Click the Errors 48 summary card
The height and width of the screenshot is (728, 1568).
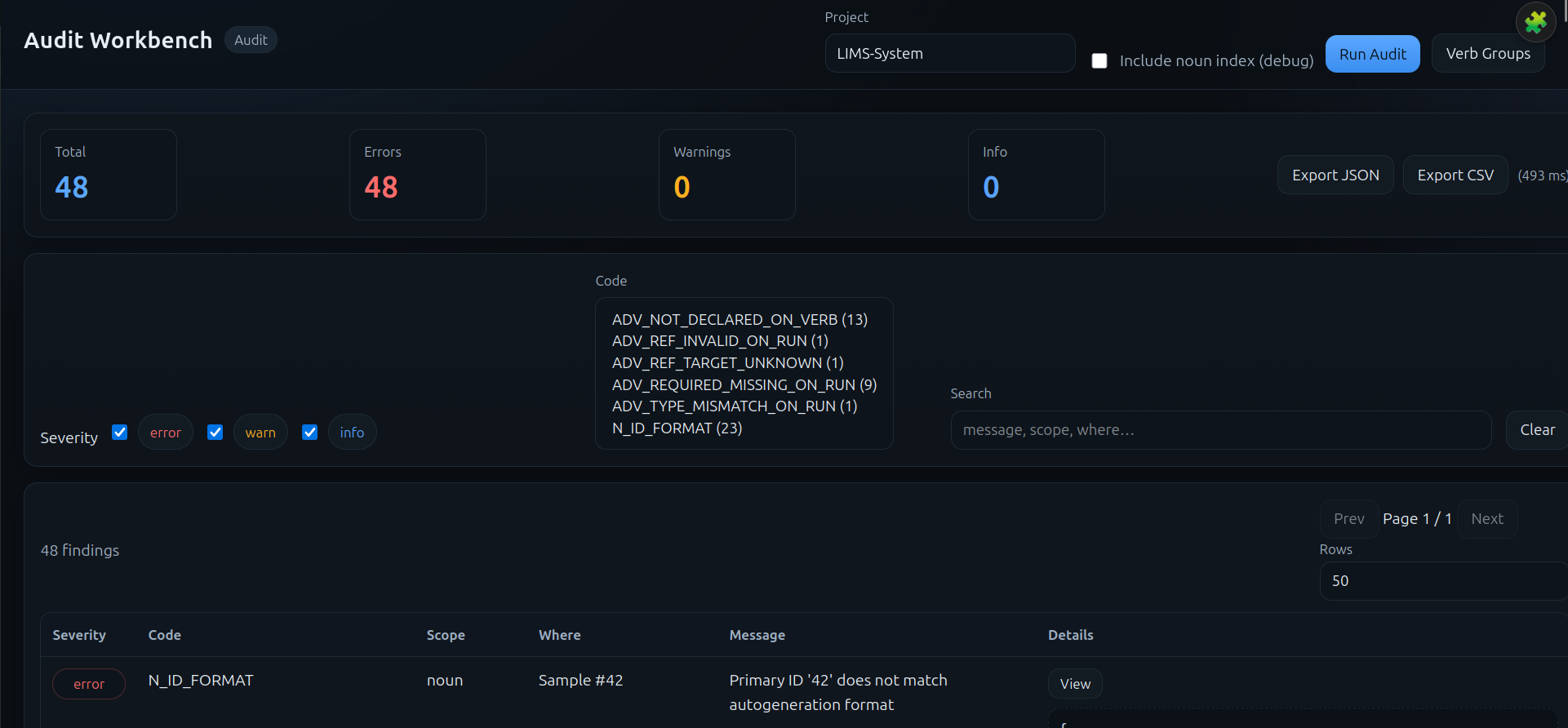[x=418, y=175]
